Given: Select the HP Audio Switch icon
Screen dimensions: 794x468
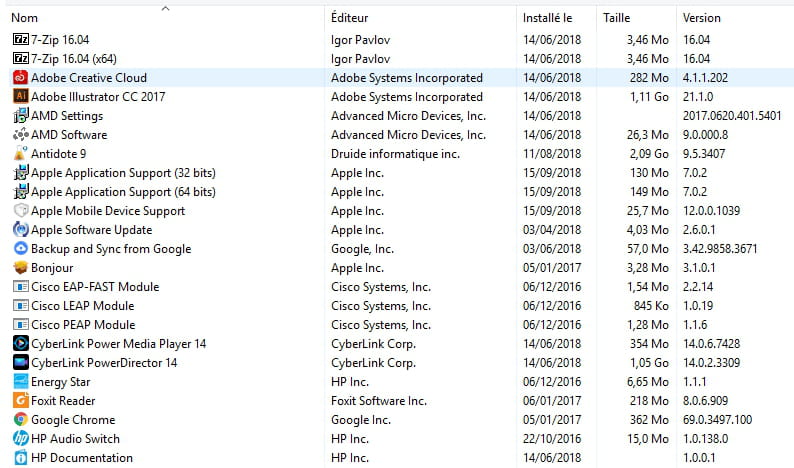Looking at the screenshot, I should point(20,438).
